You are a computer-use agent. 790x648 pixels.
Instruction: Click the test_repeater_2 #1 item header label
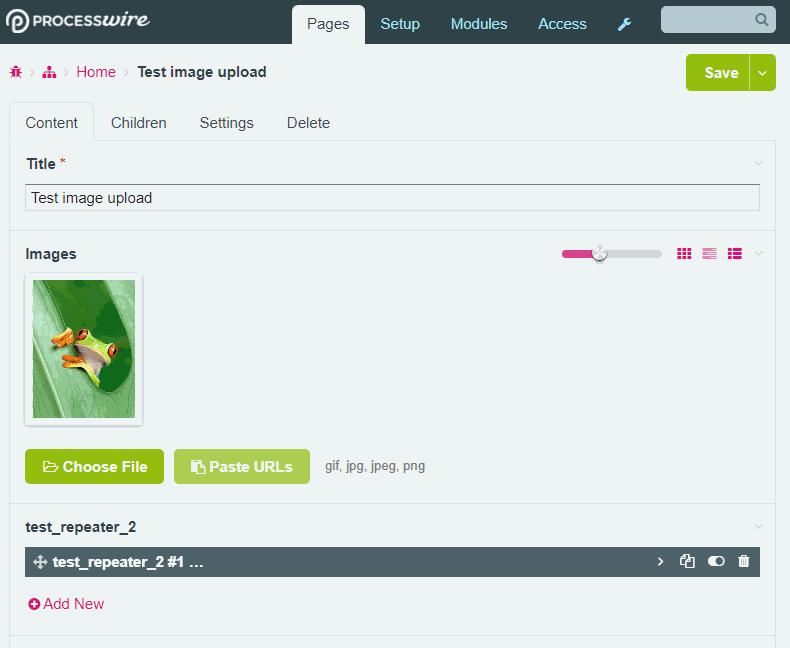[x=128, y=562]
